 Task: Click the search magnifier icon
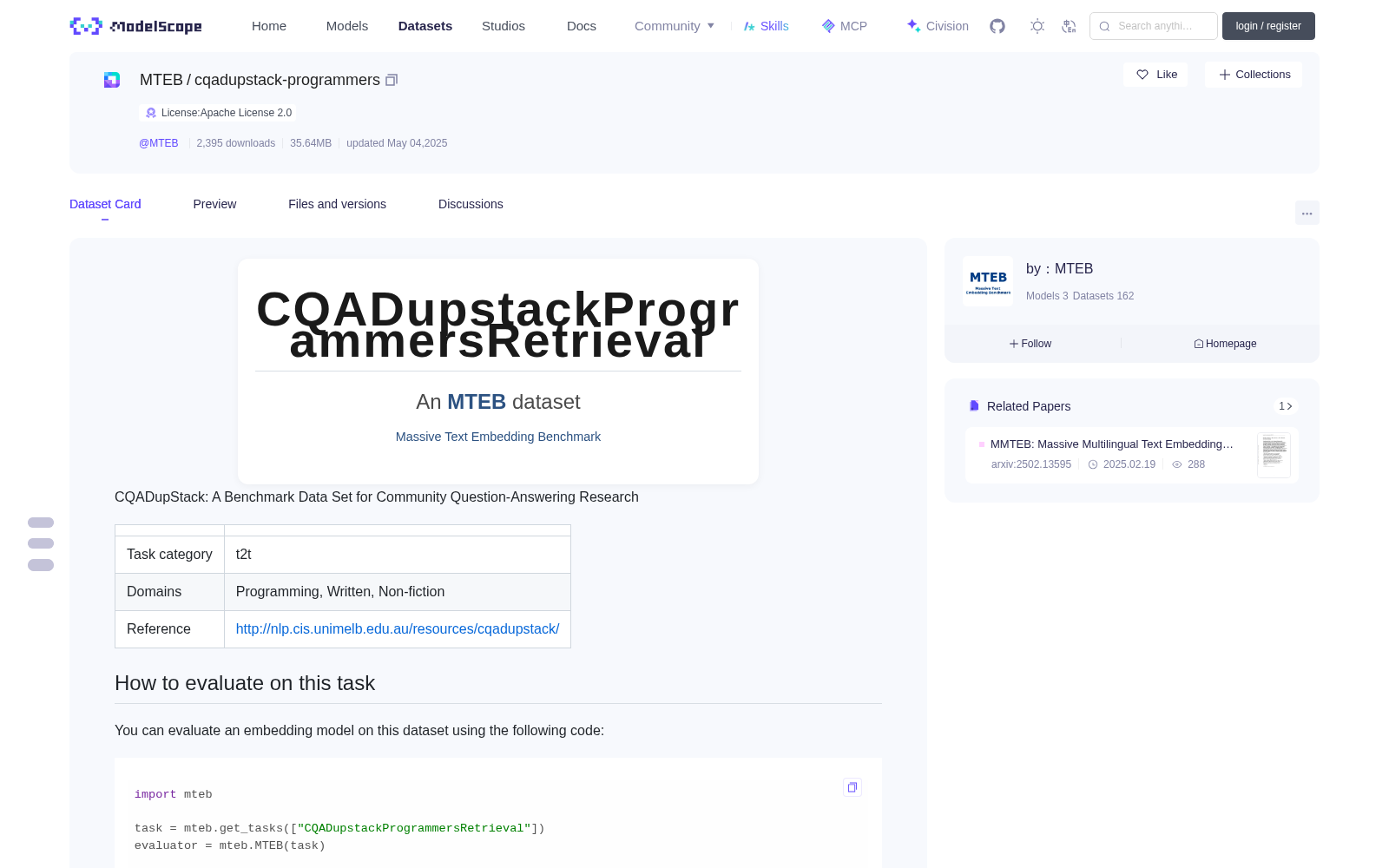1105,26
